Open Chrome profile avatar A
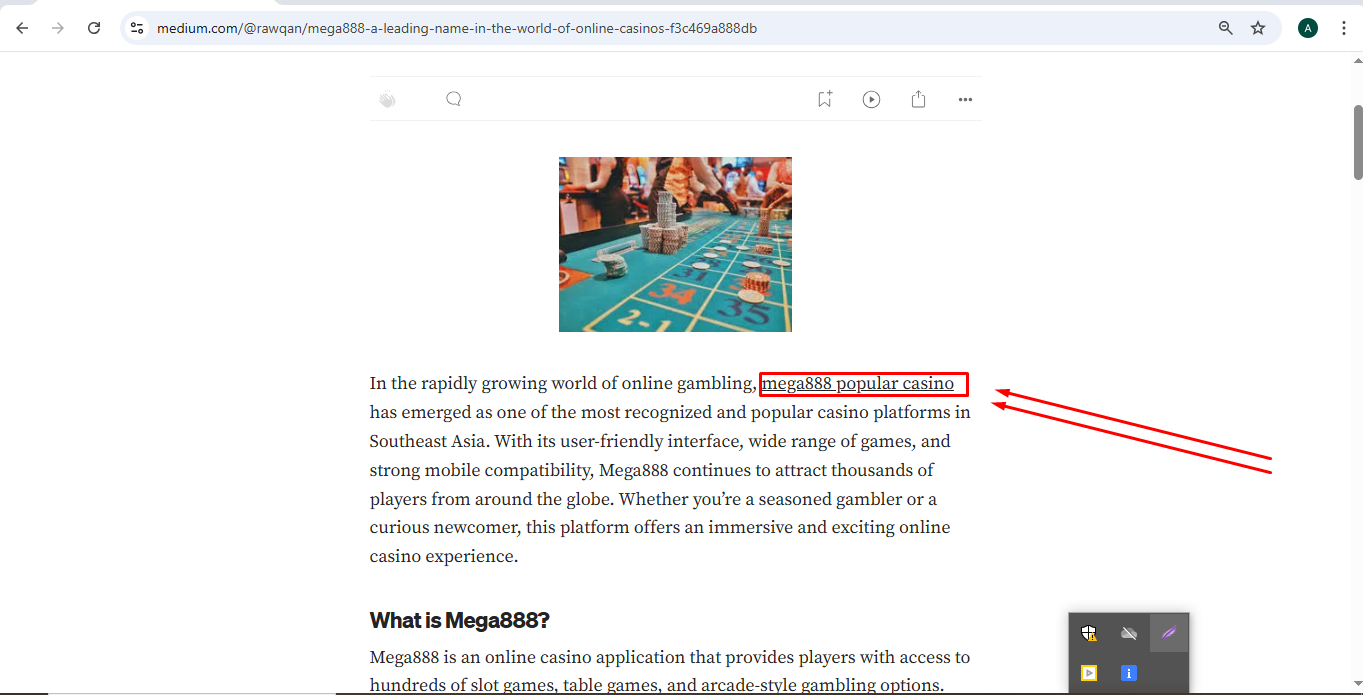Viewport: 1363px width, 695px height. coord(1307,28)
